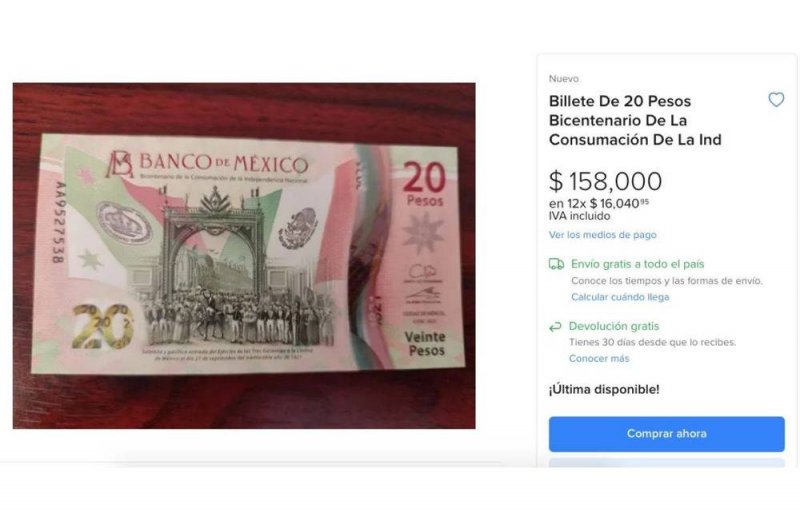The width and height of the screenshot is (800, 532).
Task: Click the IVA incluido text
Action: [x=580, y=216]
